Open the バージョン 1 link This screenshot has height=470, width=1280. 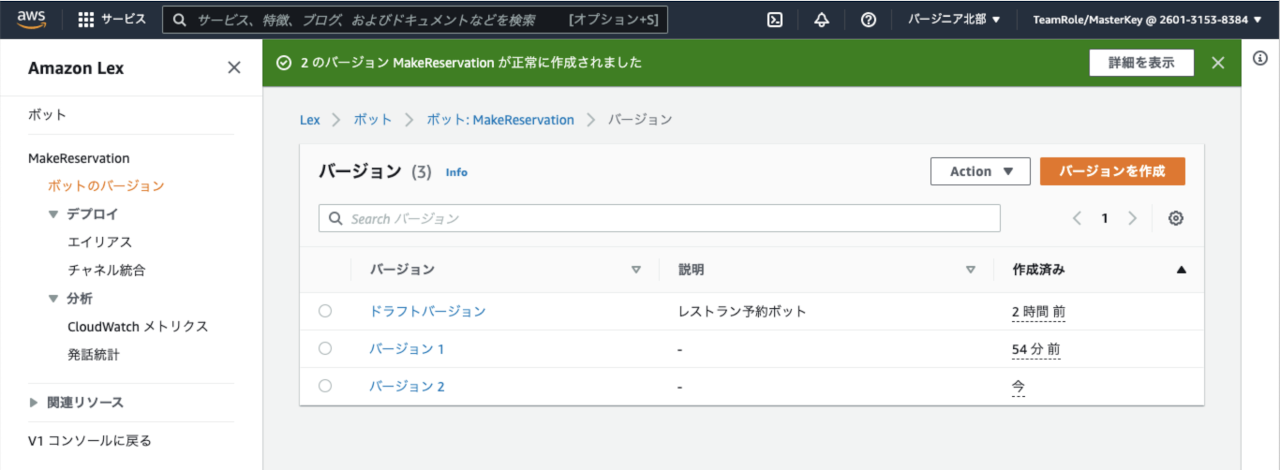pos(406,348)
